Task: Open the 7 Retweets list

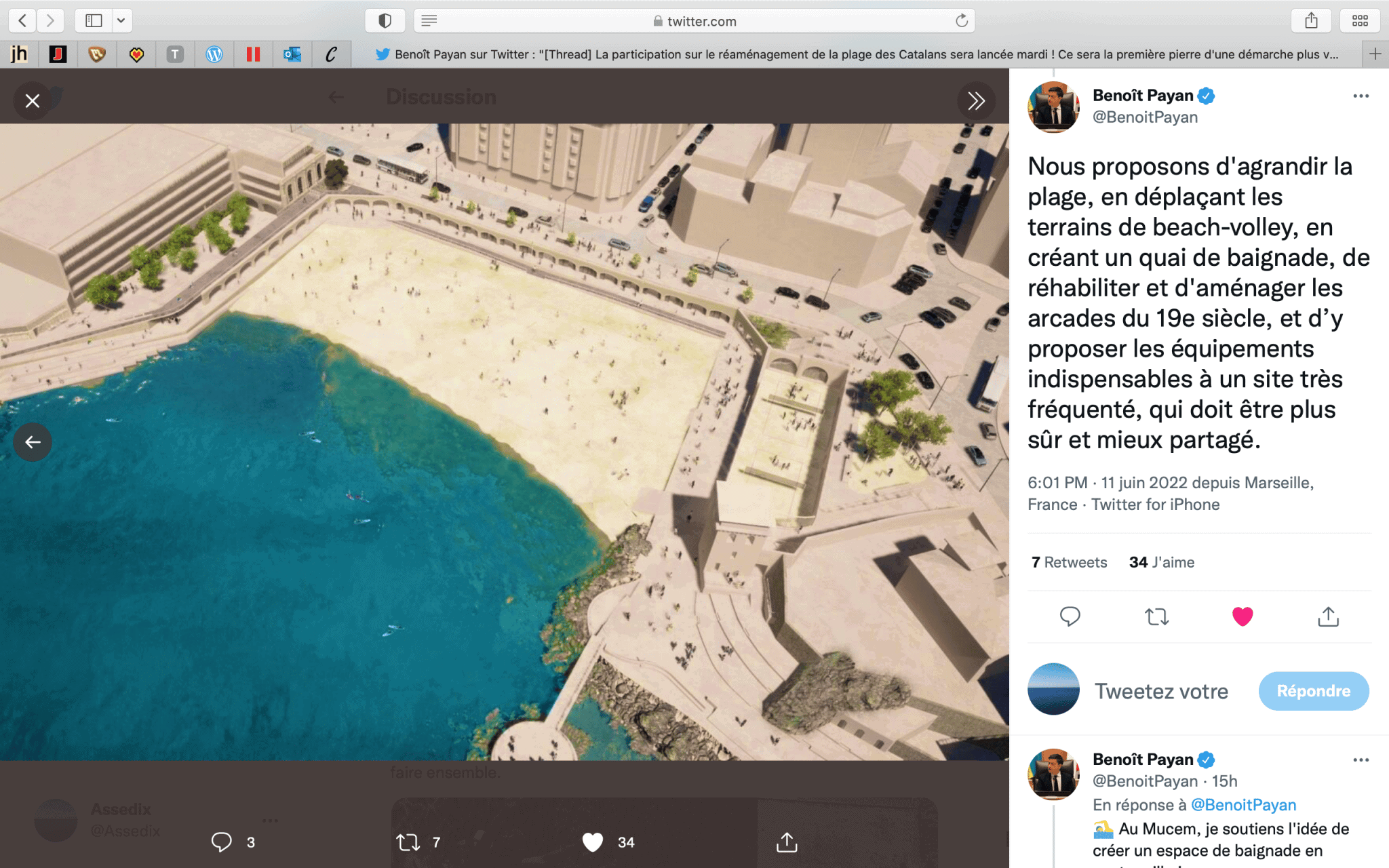Action: click(1069, 562)
